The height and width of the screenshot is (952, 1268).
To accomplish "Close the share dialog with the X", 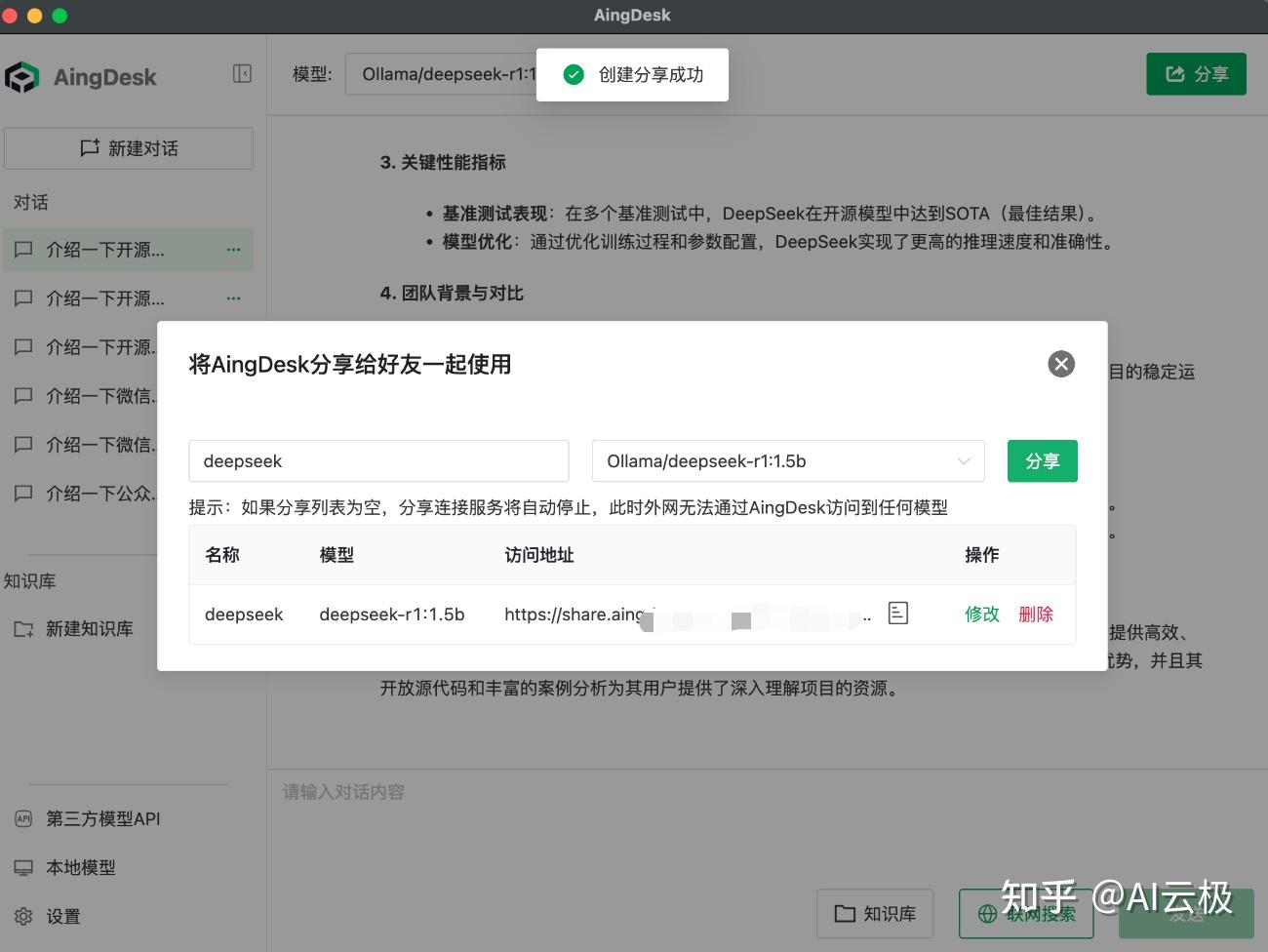I will [x=1061, y=364].
